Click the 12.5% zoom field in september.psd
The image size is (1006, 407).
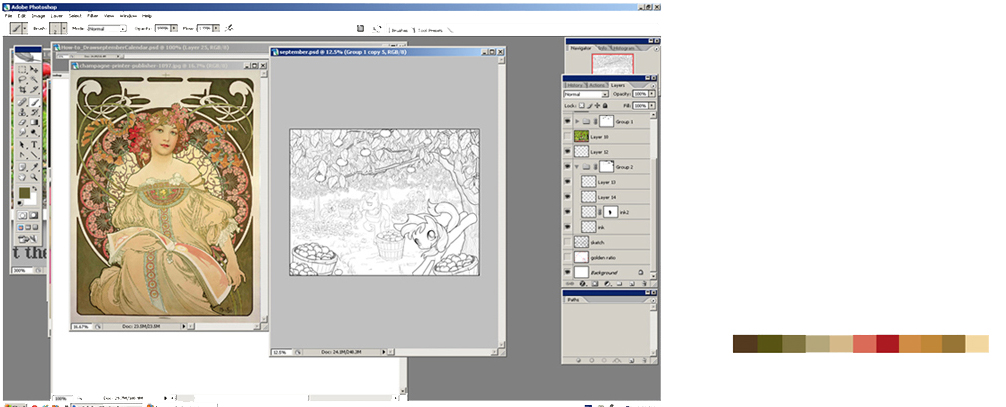coord(280,352)
